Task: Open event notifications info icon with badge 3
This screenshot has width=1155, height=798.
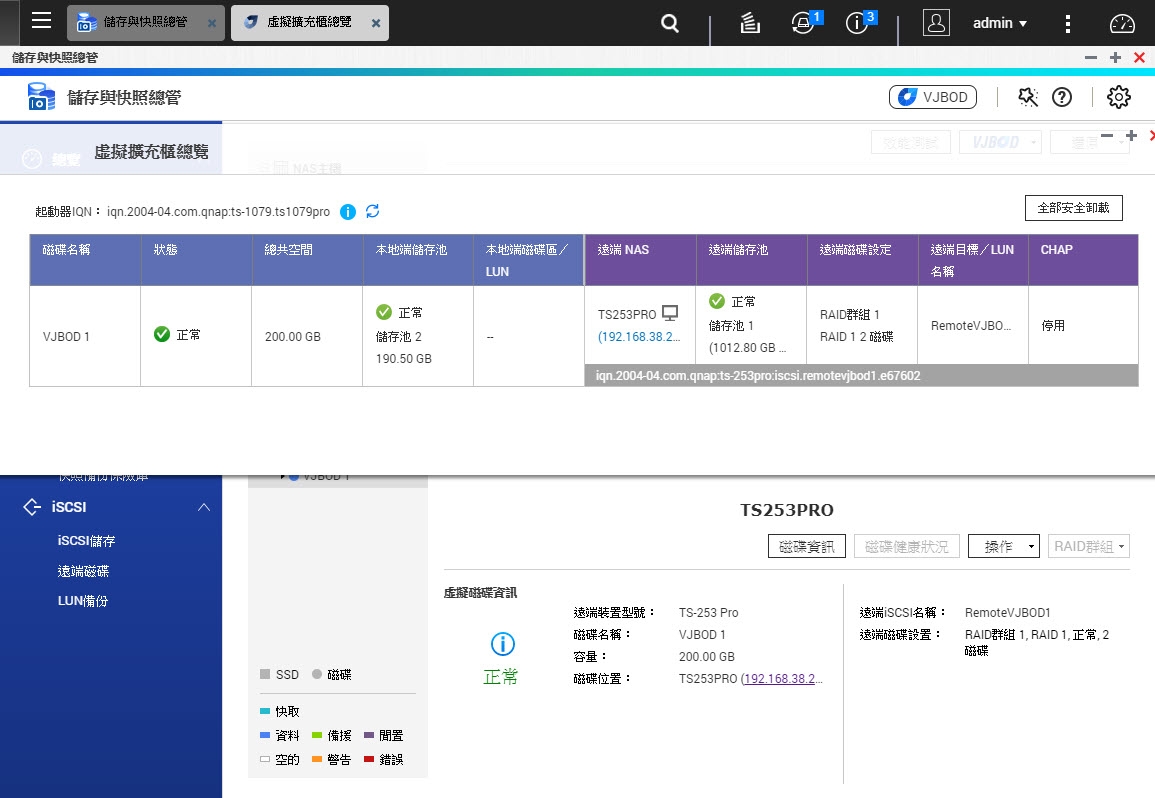Action: (x=857, y=24)
